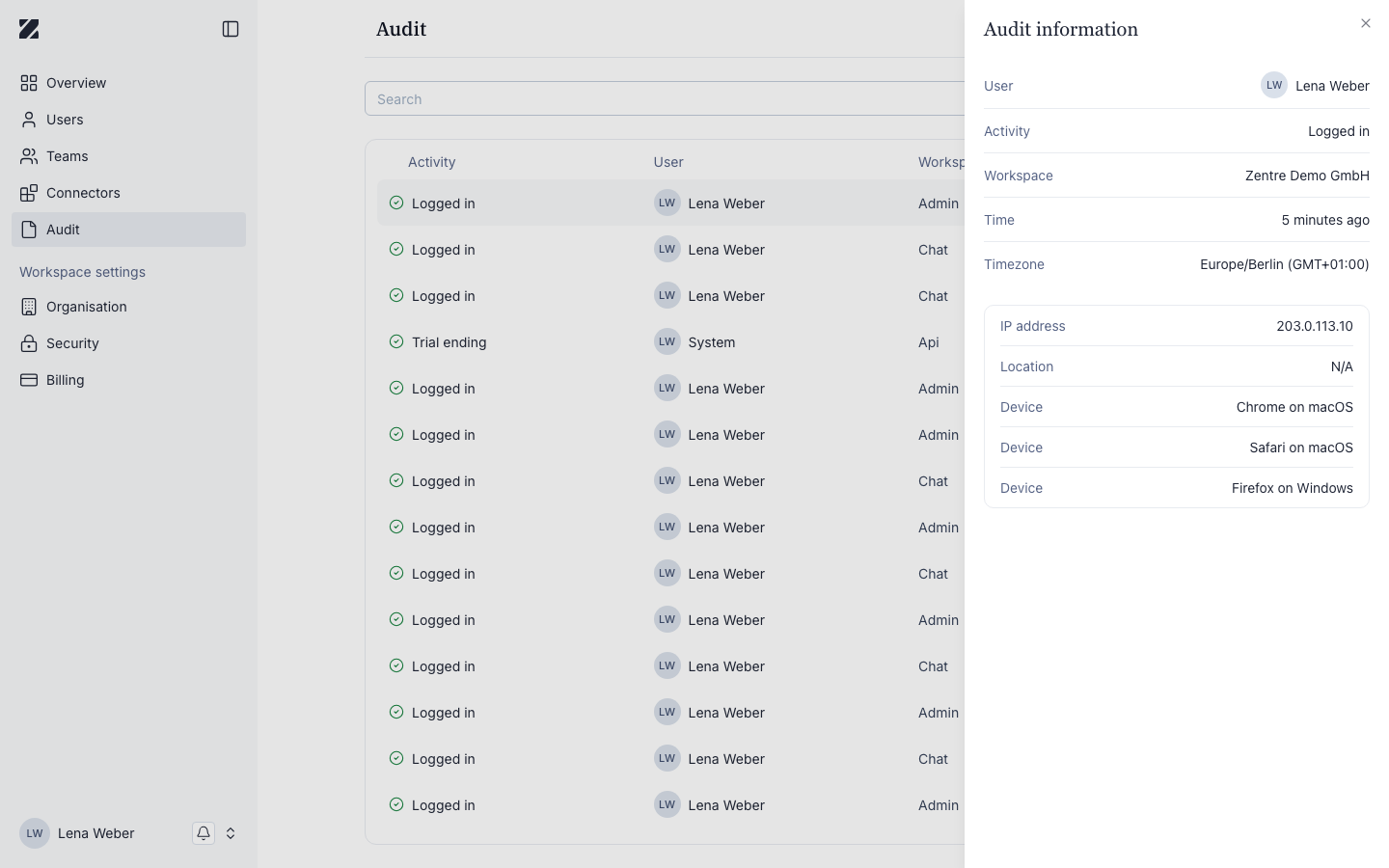This screenshot has width=1389, height=868.
Task: Click the IP address value 203.0.113.10
Action: coord(1315,326)
